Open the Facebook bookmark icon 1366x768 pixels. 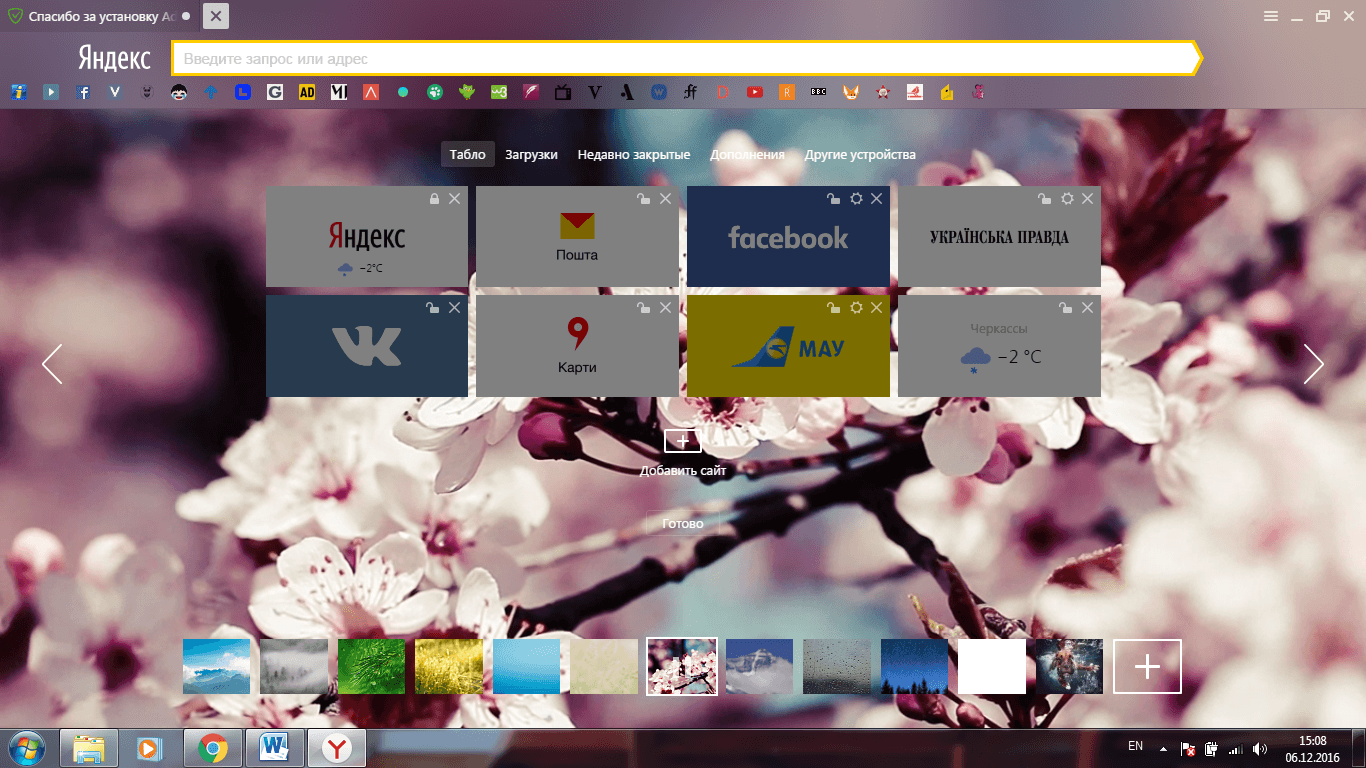(84, 92)
